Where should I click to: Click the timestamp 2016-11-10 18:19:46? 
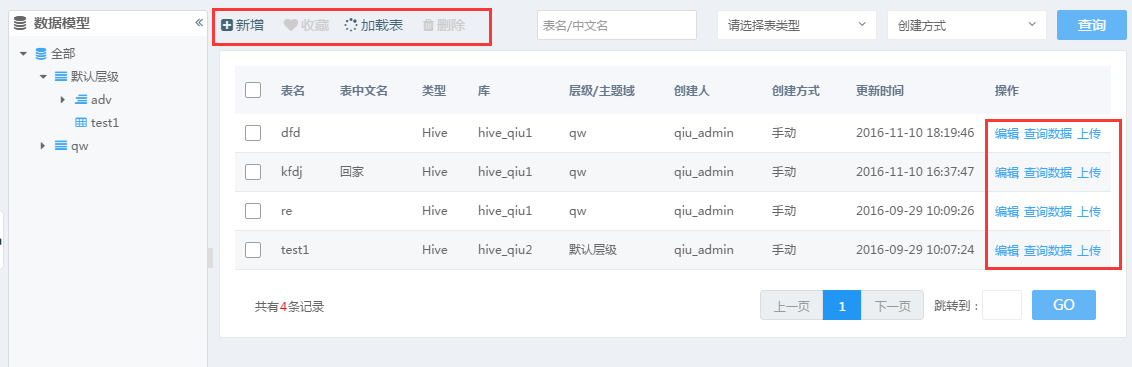click(x=915, y=133)
